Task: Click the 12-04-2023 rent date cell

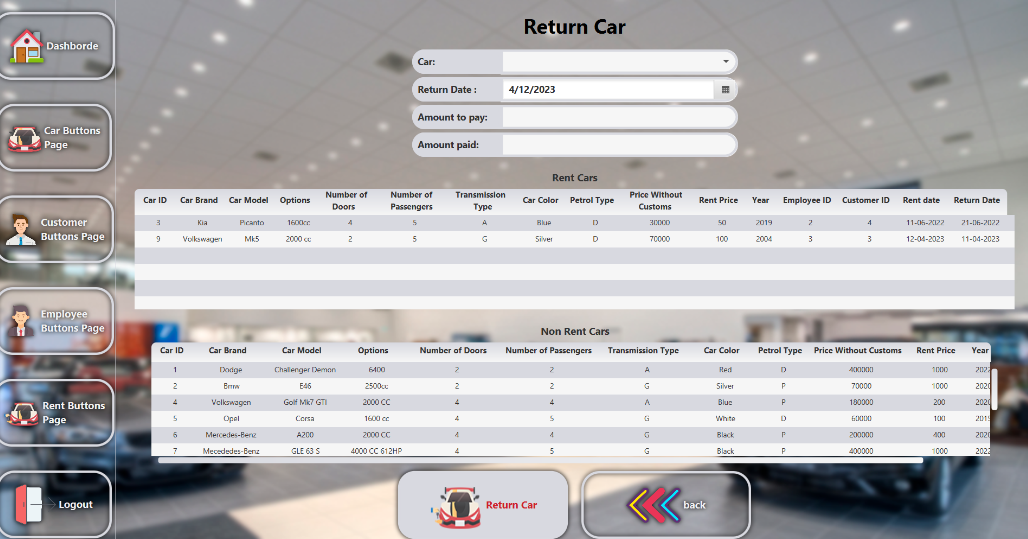Action: pos(925,239)
